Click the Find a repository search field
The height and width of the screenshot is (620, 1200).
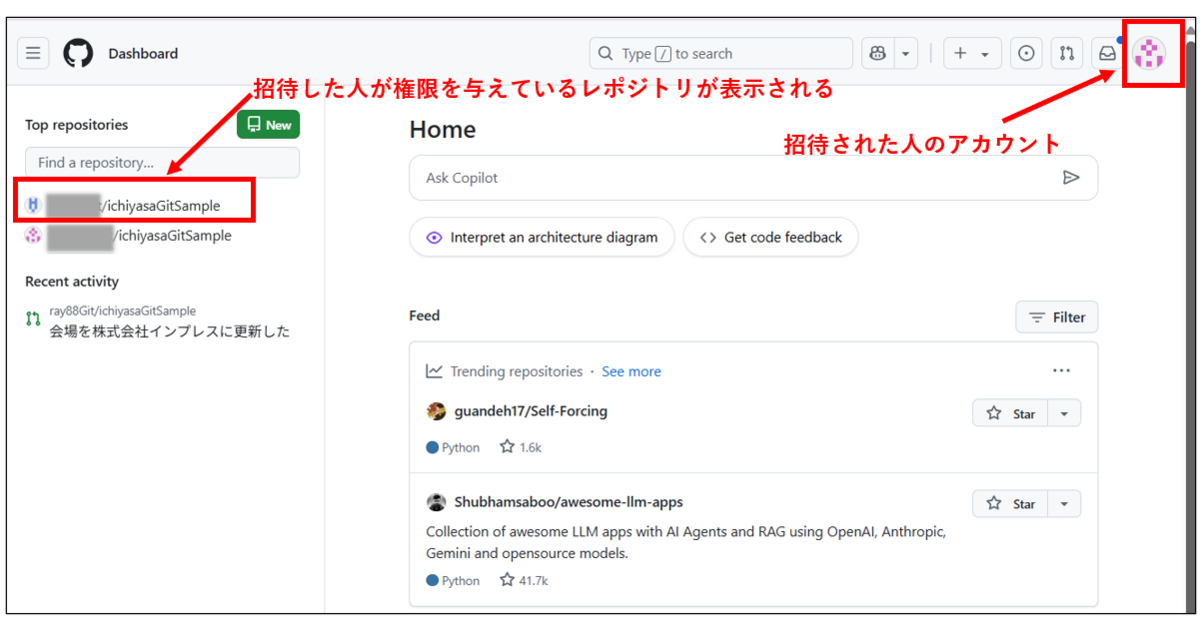(x=160, y=162)
